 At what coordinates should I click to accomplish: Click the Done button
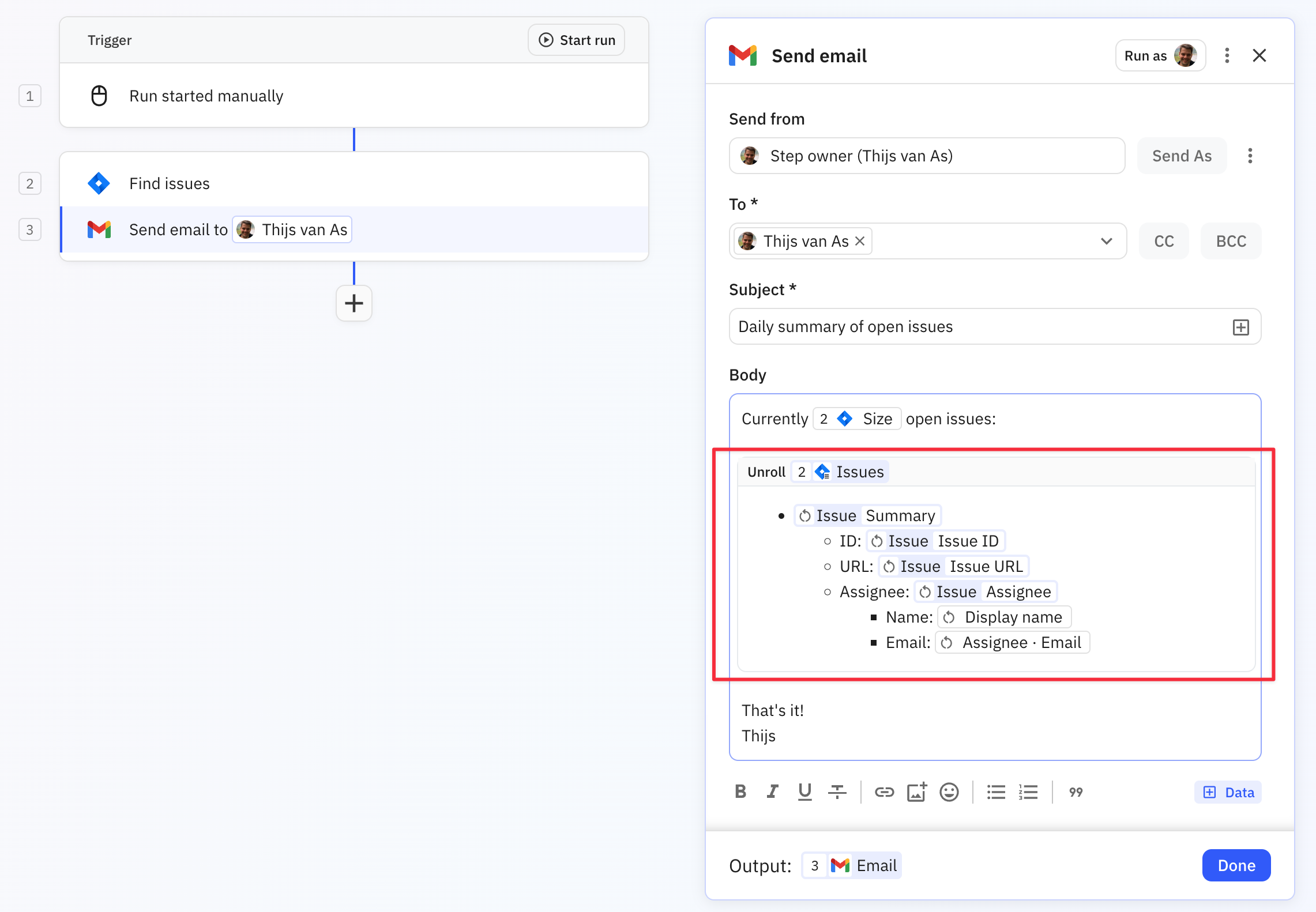(1236, 865)
